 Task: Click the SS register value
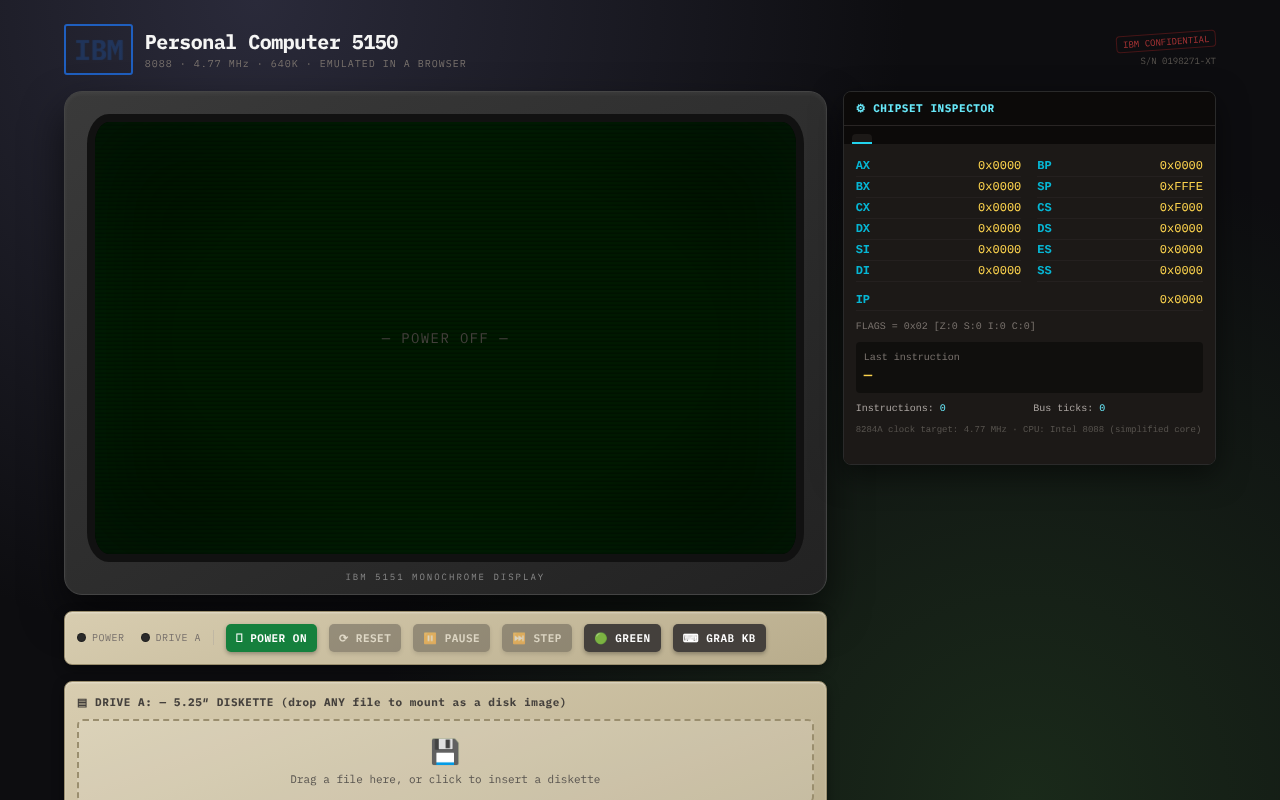click(1181, 271)
